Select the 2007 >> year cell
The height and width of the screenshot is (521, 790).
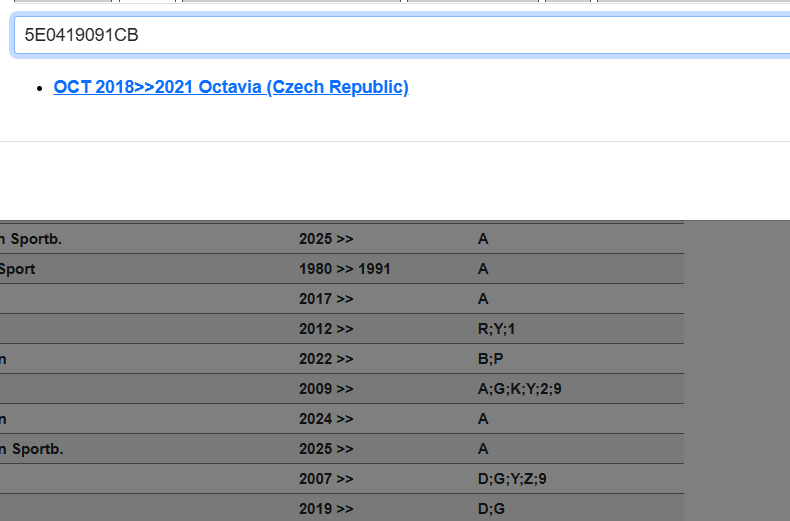326,479
